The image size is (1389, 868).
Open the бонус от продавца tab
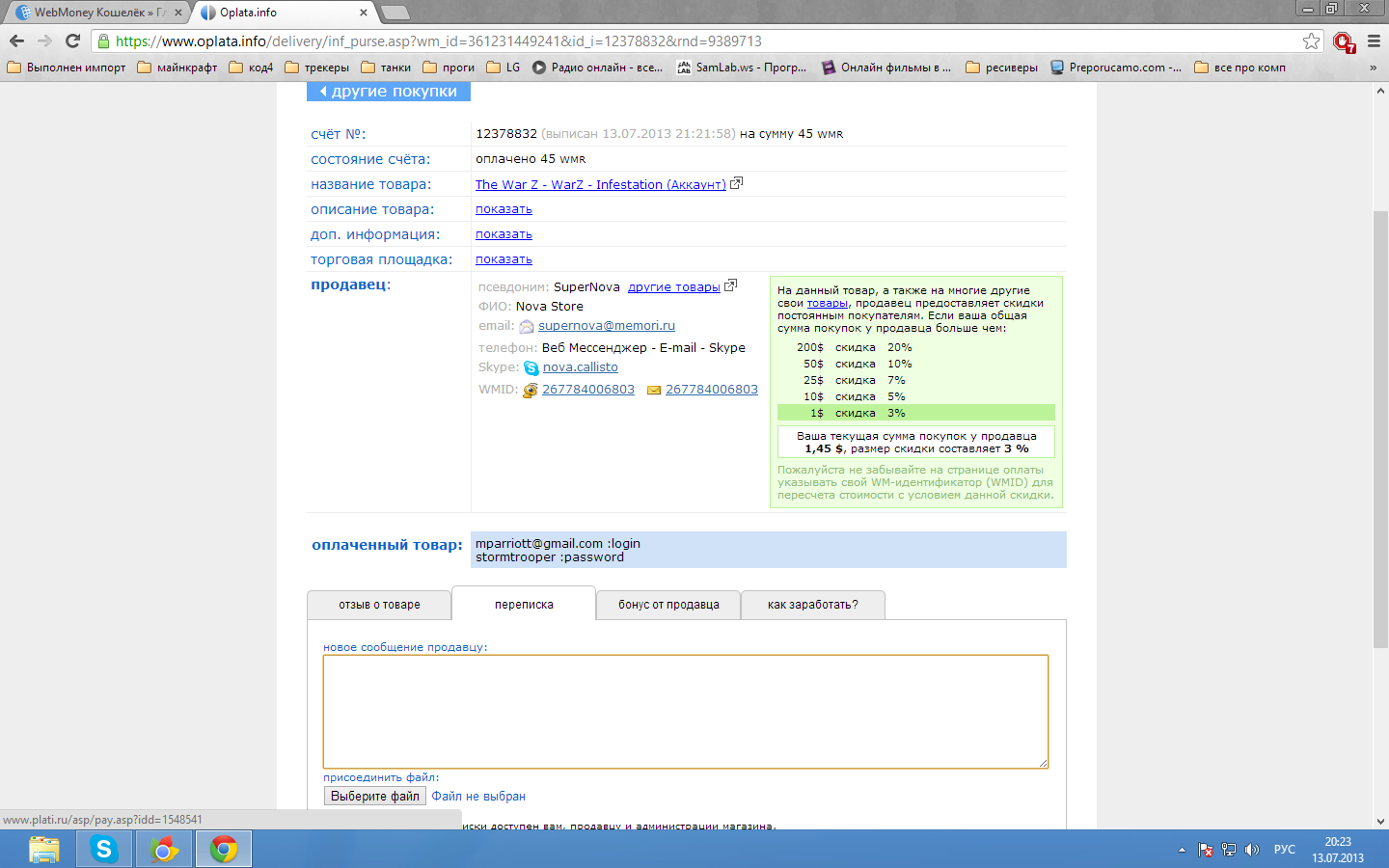668,605
